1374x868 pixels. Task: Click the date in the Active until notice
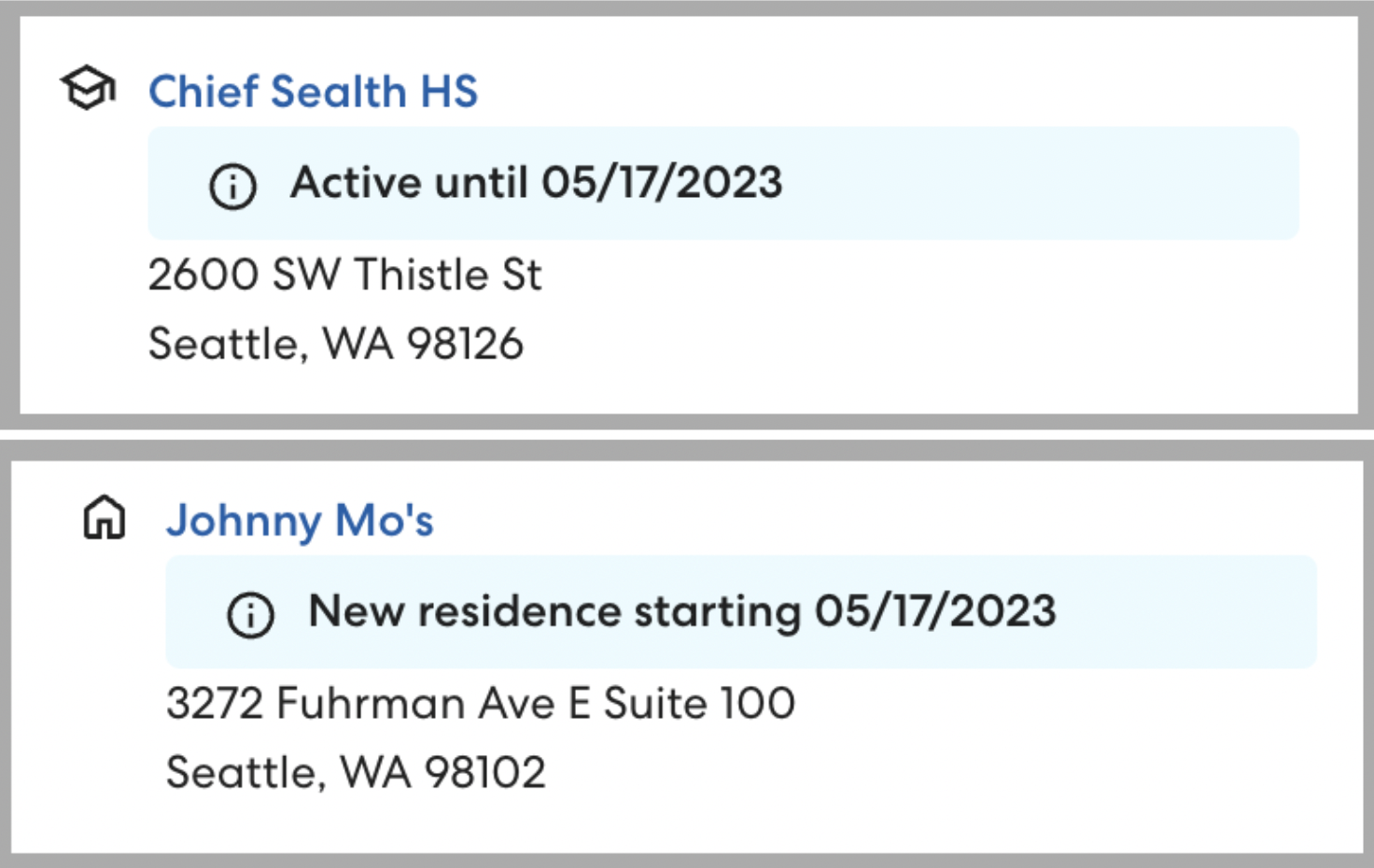point(662,183)
